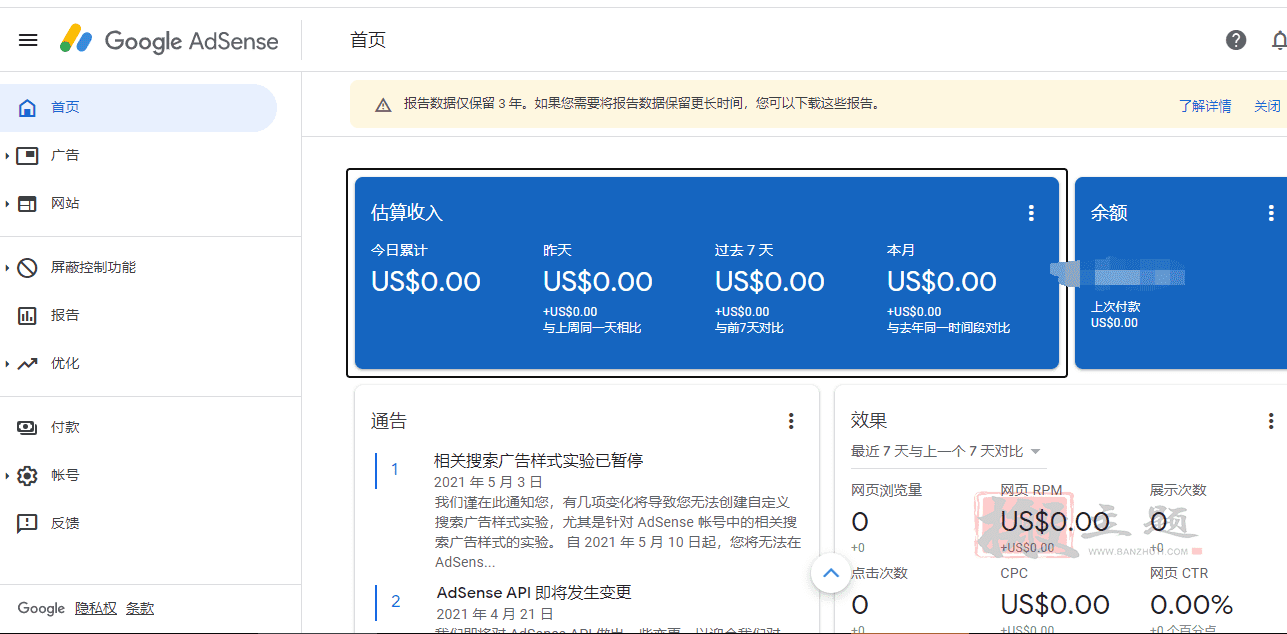
Task: Click 关闭 to dismiss the banner
Action: [x=1267, y=106]
